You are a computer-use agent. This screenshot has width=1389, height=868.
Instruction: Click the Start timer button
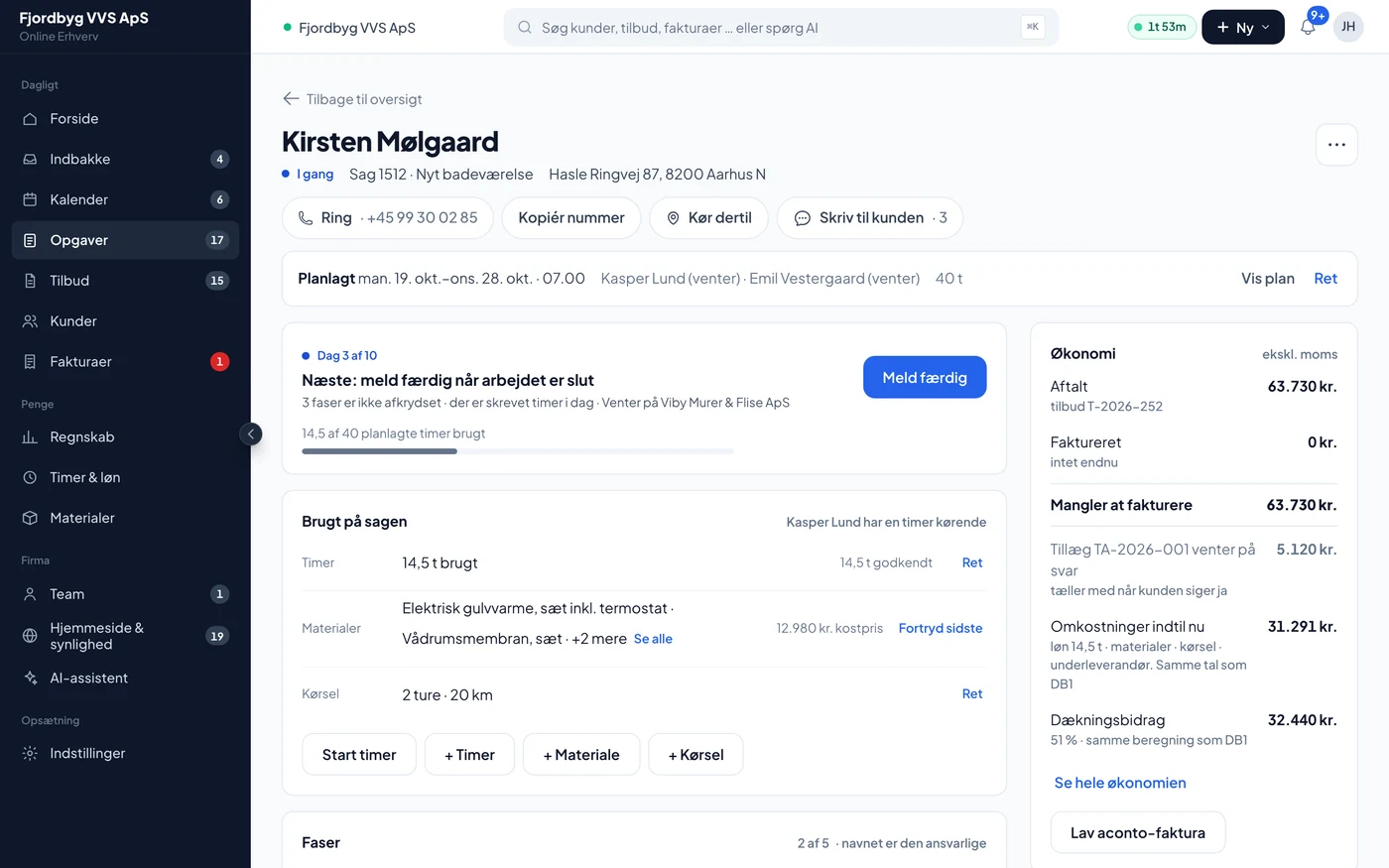[359, 755]
